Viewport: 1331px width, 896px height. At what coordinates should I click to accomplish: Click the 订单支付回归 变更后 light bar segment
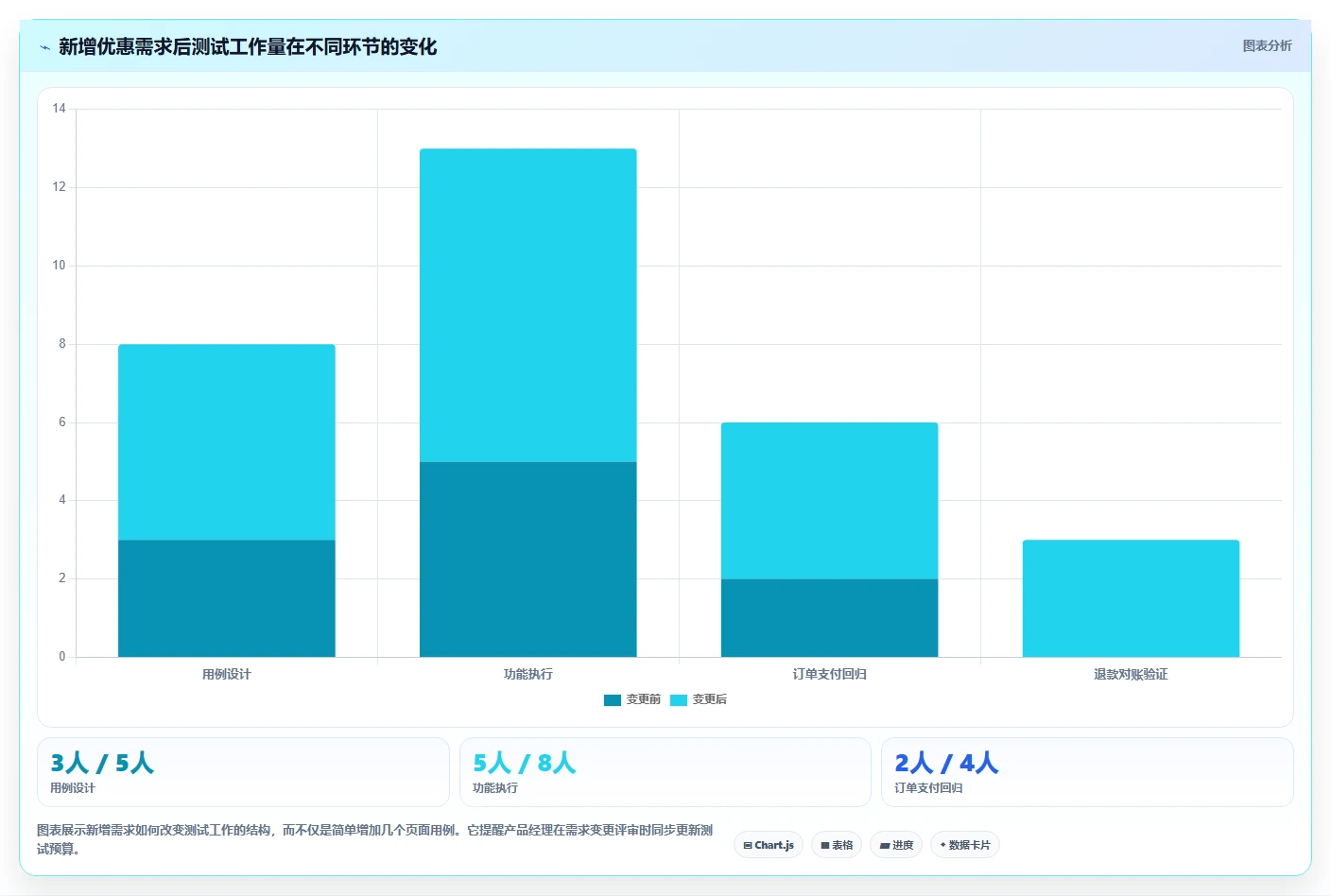[x=830, y=501]
